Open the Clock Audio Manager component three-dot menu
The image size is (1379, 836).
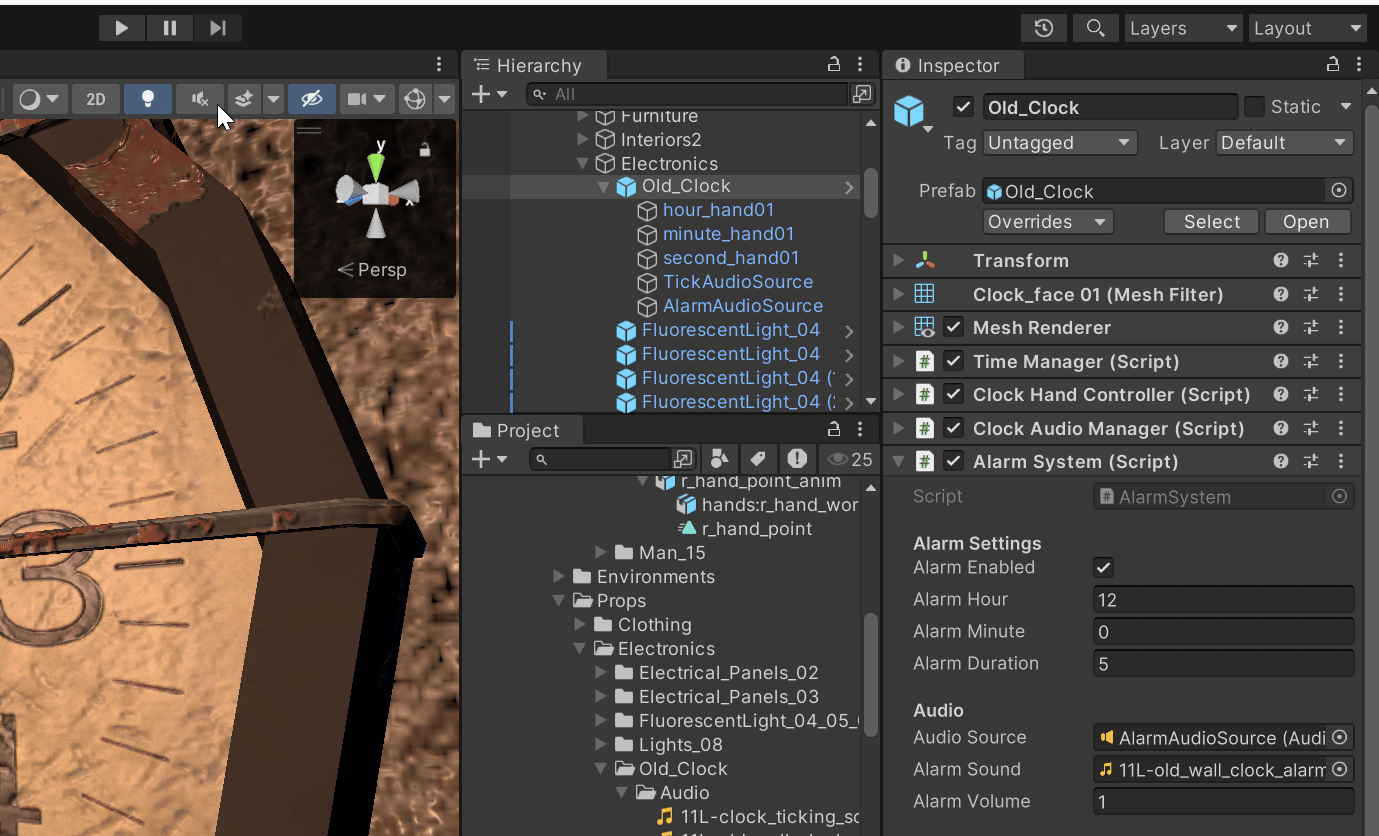pos(1341,429)
